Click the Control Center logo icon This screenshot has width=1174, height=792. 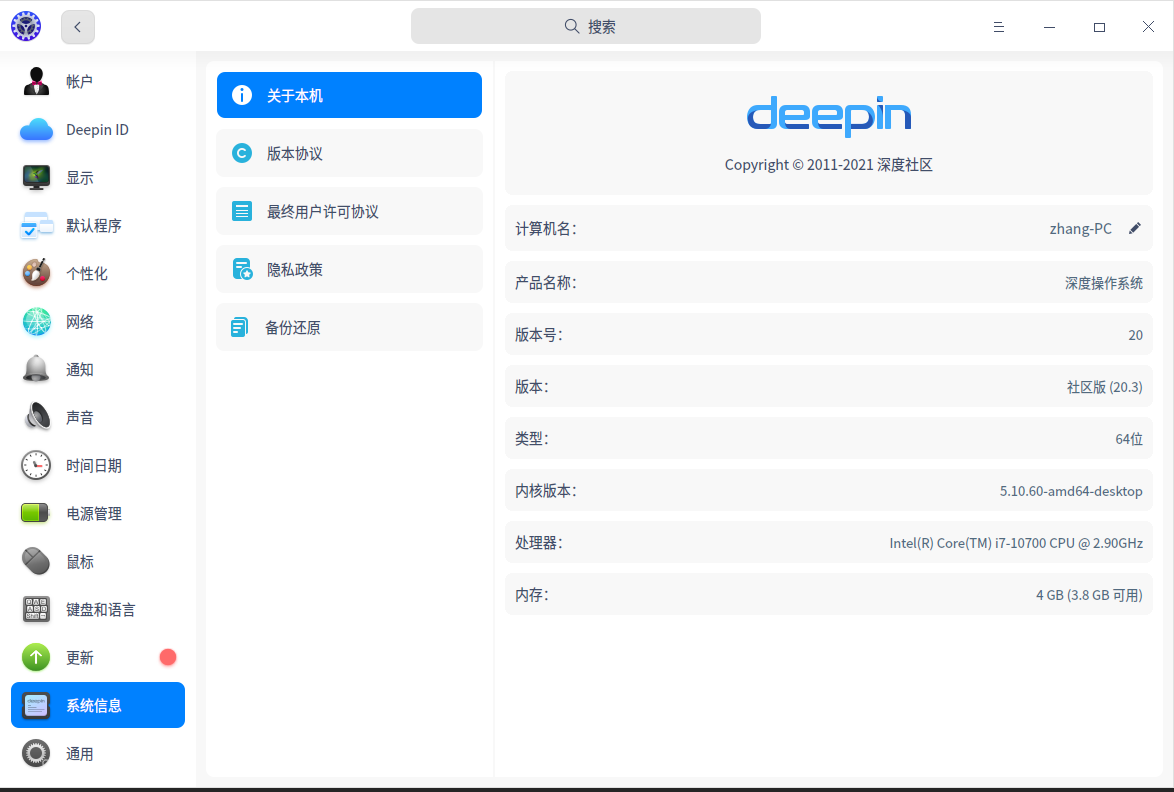tap(26, 26)
